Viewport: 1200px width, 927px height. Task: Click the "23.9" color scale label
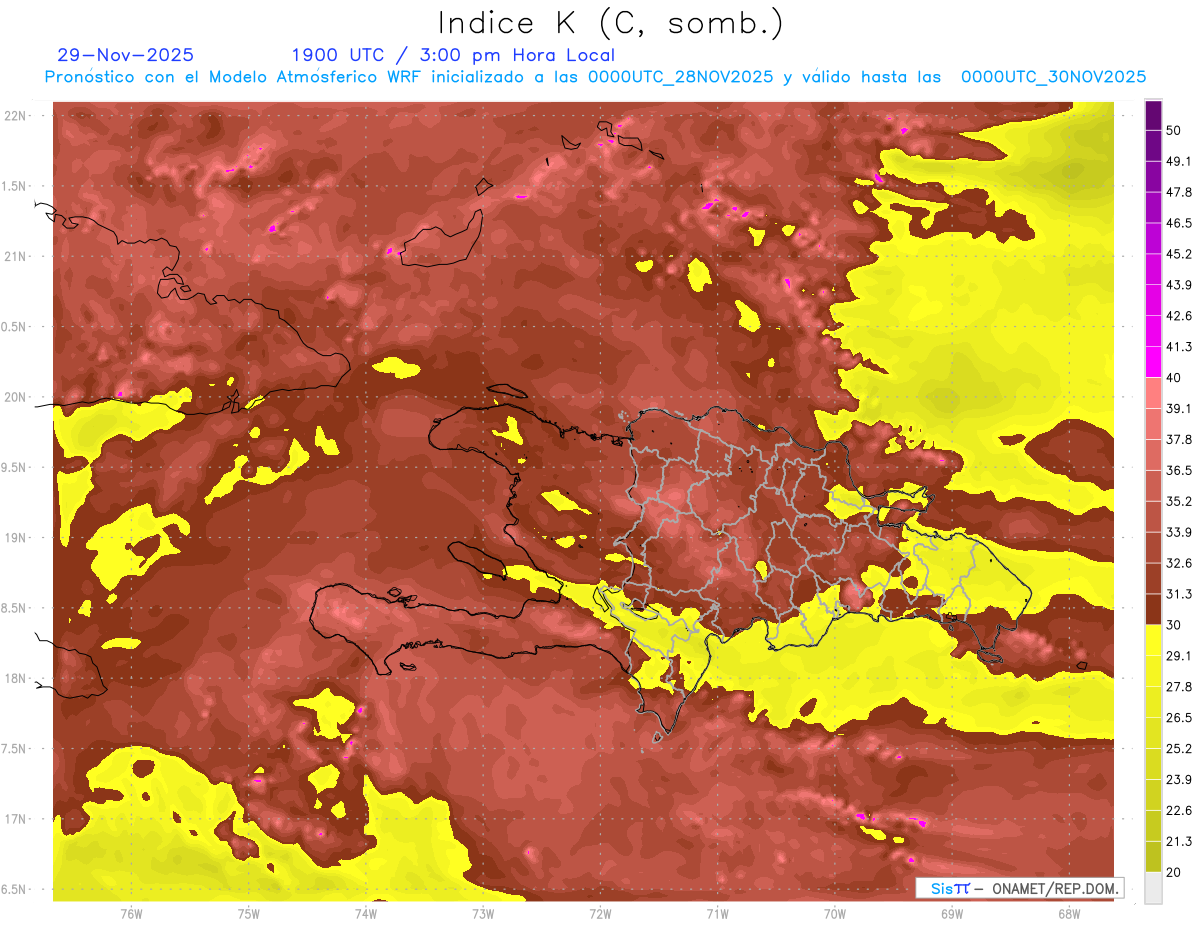click(1179, 779)
